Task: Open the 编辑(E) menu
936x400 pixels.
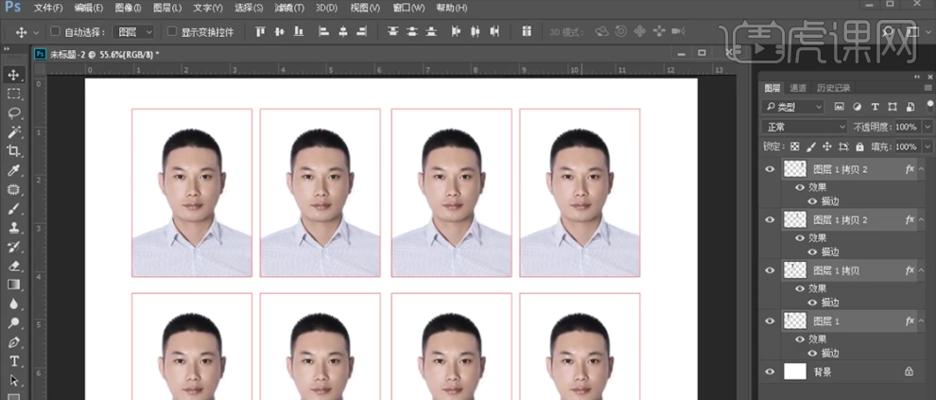Action: tap(89, 8)
